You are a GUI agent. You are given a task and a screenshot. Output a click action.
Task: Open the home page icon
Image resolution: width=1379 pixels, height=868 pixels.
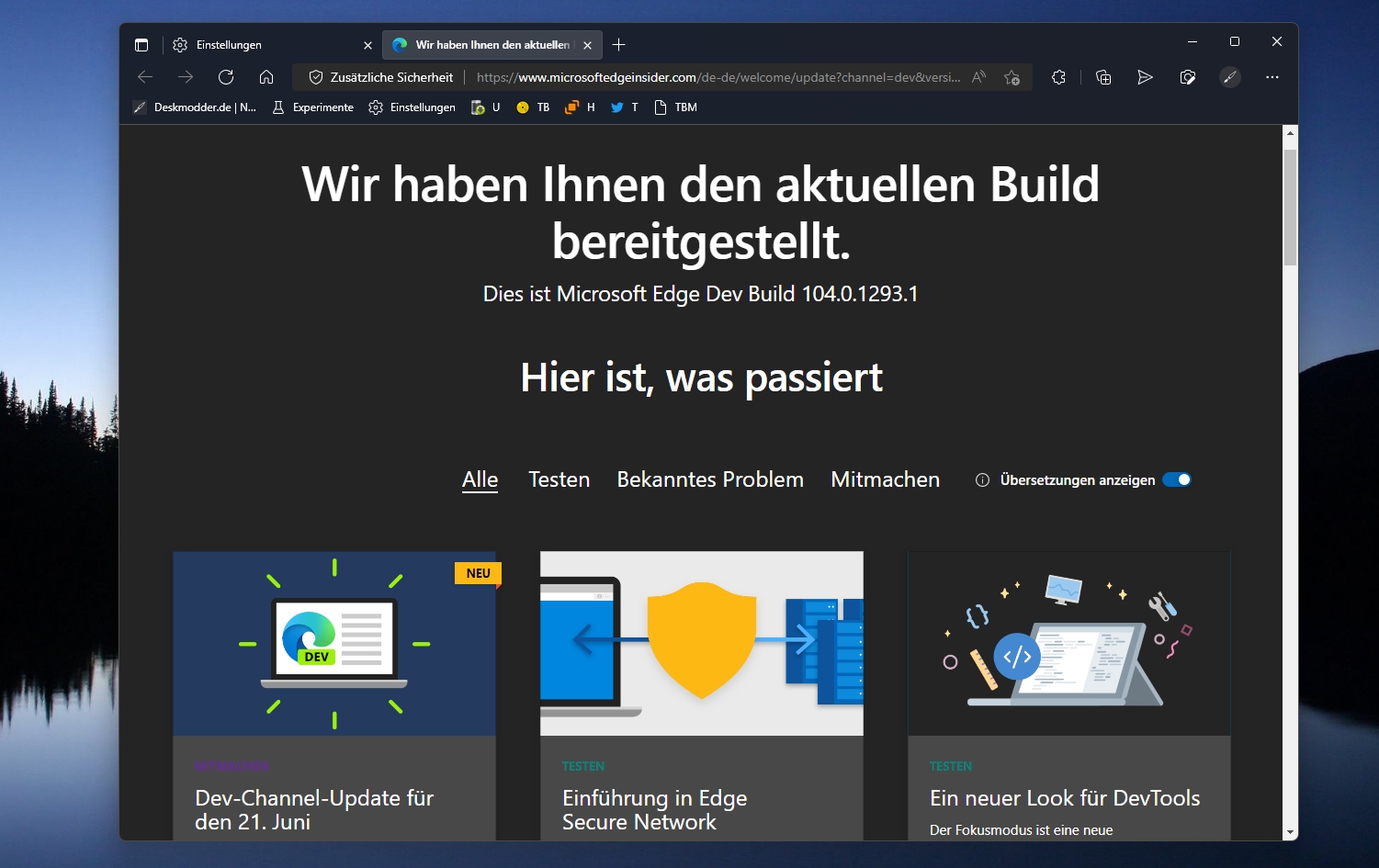point(266,77)
